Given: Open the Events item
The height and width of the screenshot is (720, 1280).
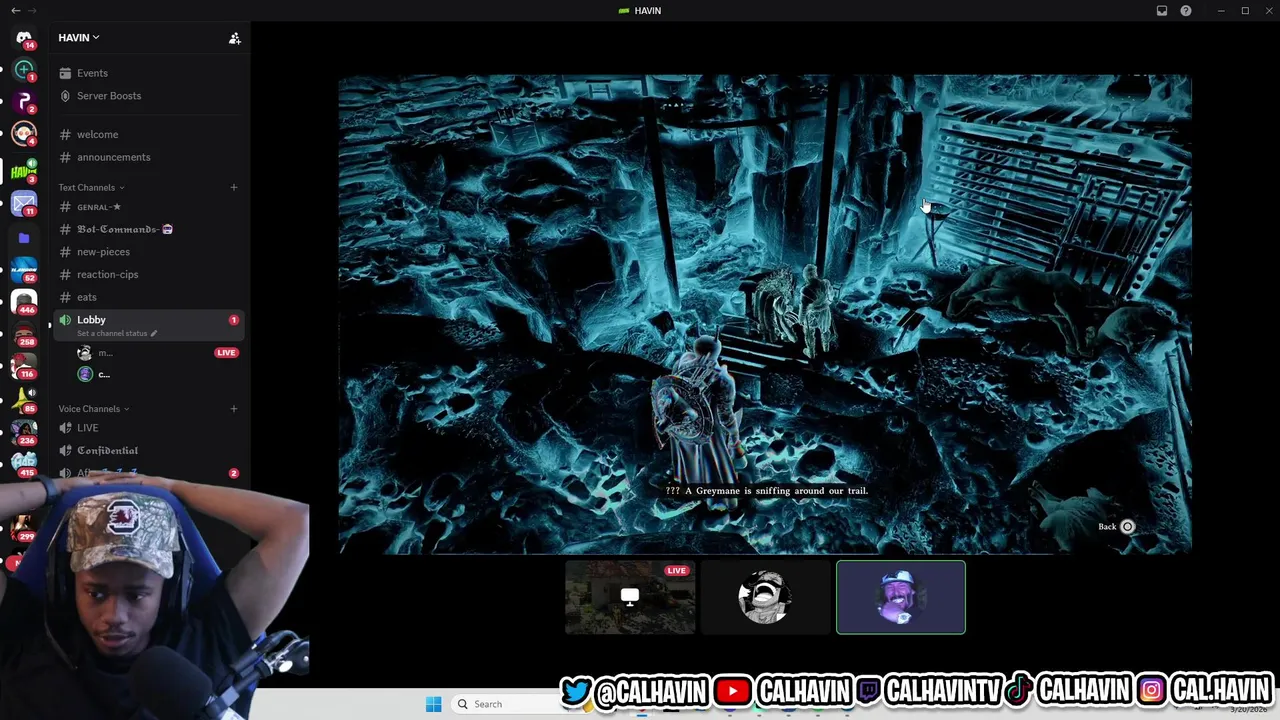Looking at the screenshot, I should 150,73.
